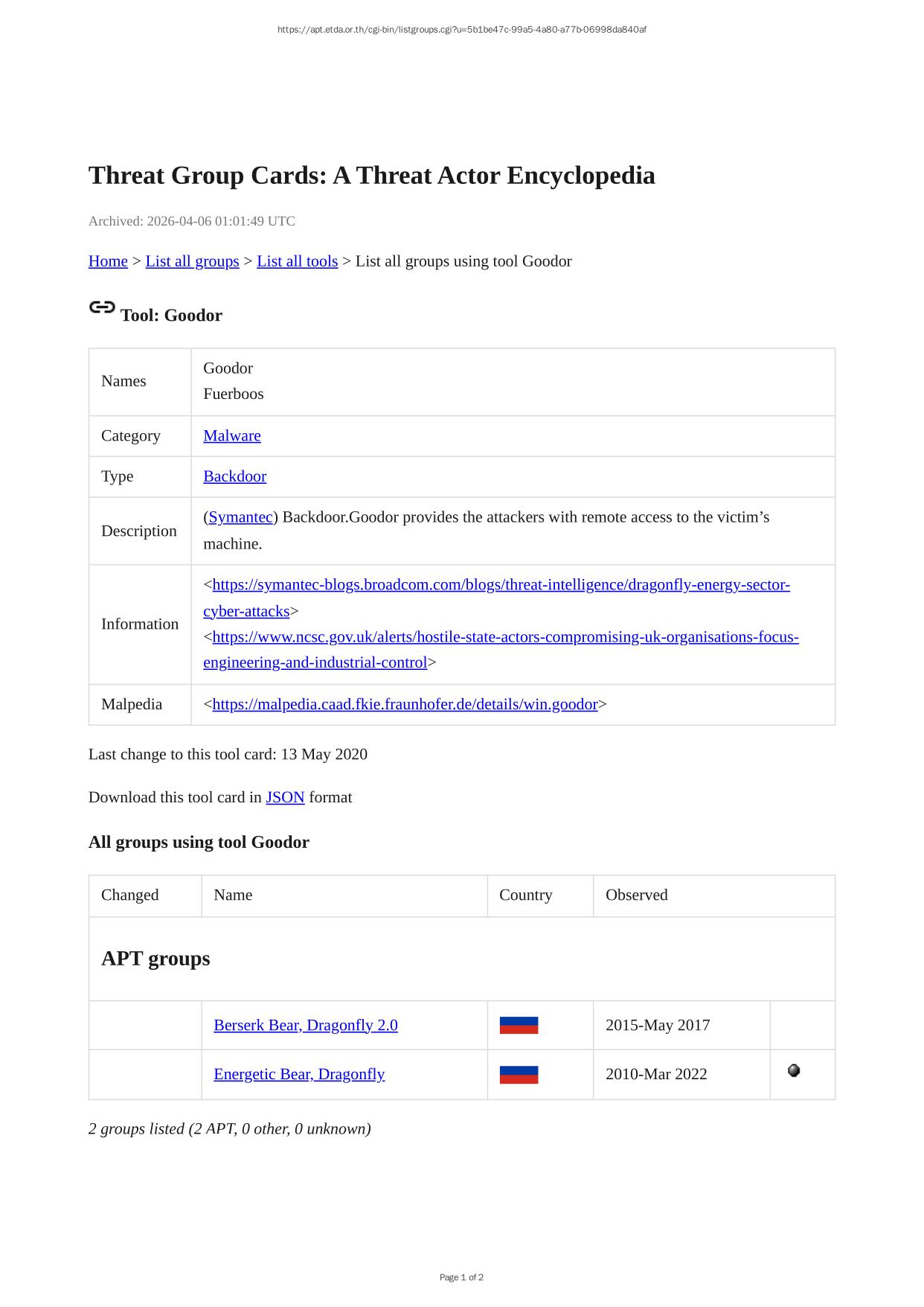Go to the Home breadcrumb link

[108, 261]
